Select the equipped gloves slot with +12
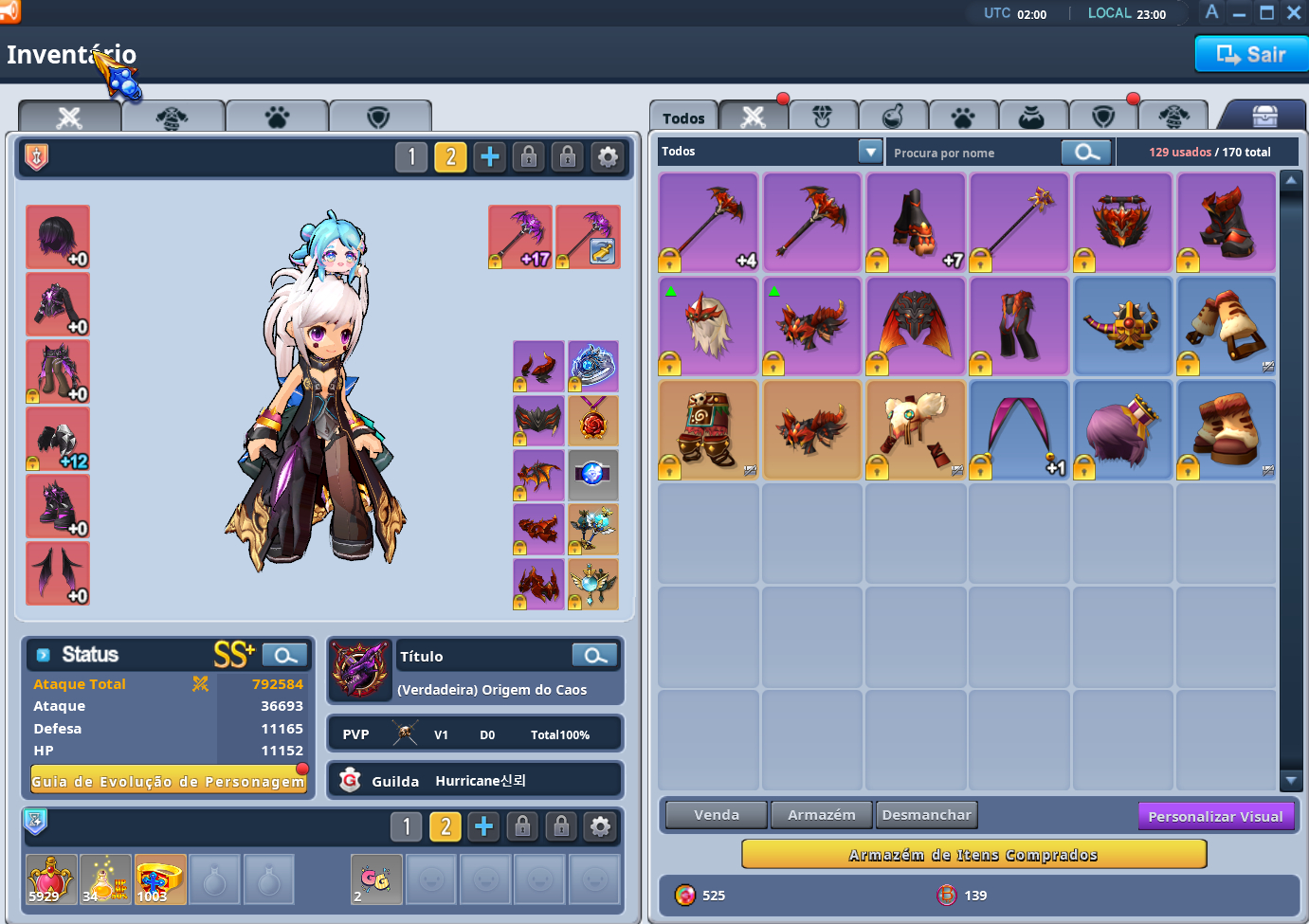Viewport: 1309px width, 924px height. coord(58,439)
